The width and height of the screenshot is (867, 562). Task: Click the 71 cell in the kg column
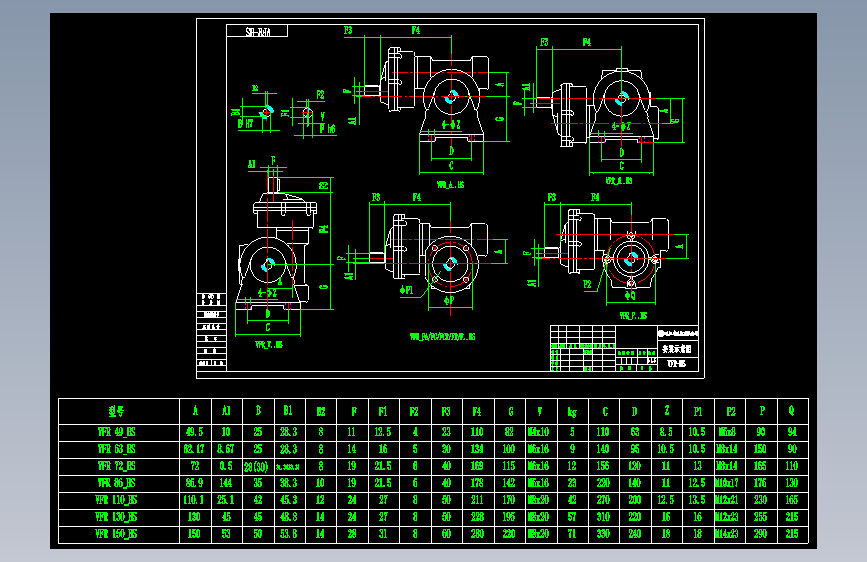[572, 534]
